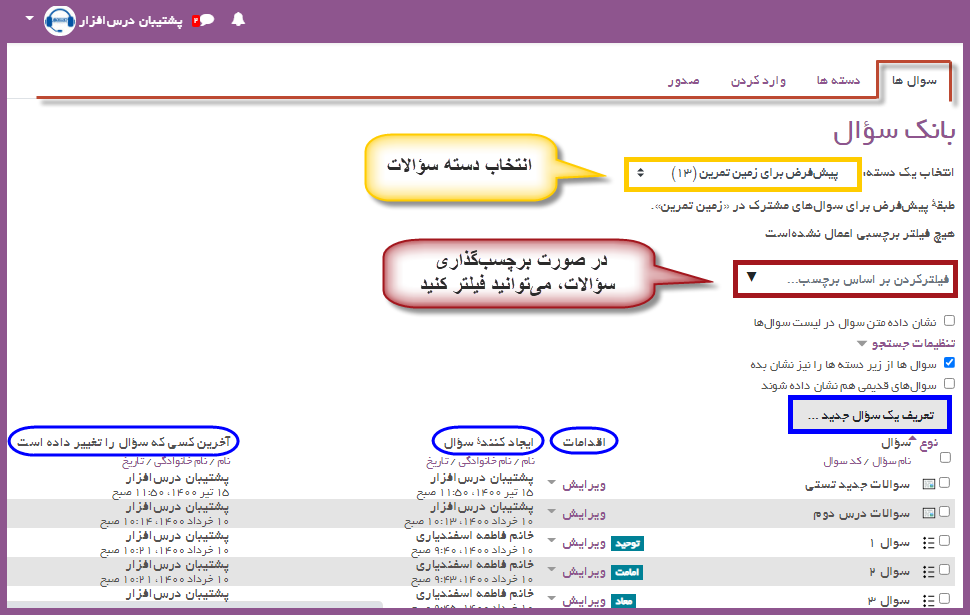Viewport: 970px width, 615px height.
Task: Sort by the نوع column header
Action: pyautogui.click(x=928, y=443)
